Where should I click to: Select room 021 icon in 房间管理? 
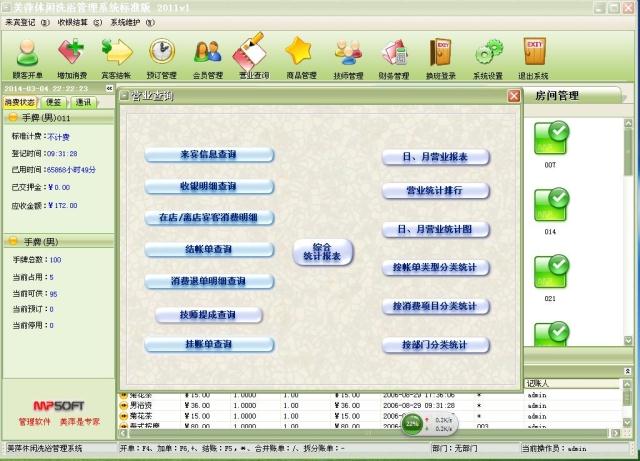(x=551, y=272)
